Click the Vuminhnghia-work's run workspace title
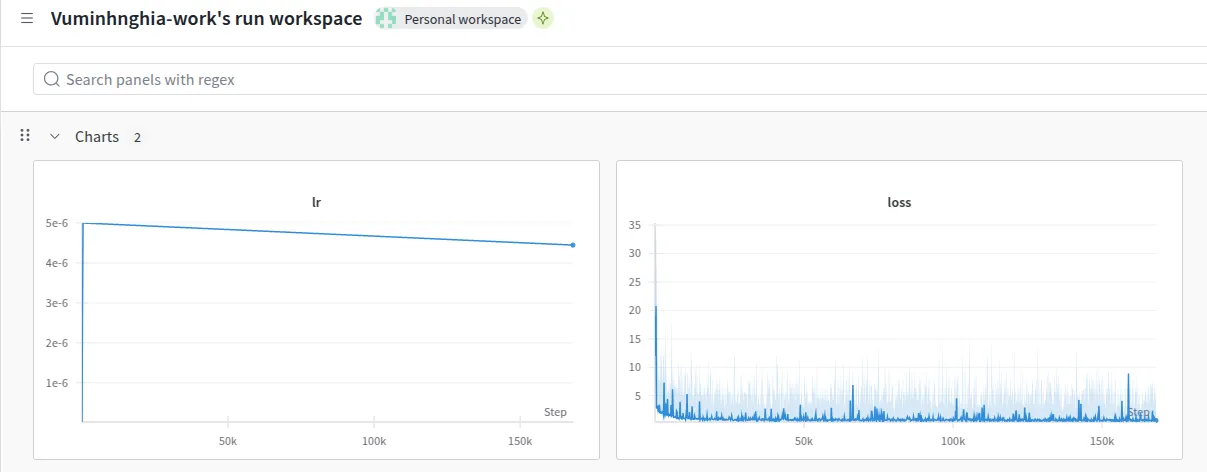Viewport: 1207px width, 472px height. tap(206, 19)
